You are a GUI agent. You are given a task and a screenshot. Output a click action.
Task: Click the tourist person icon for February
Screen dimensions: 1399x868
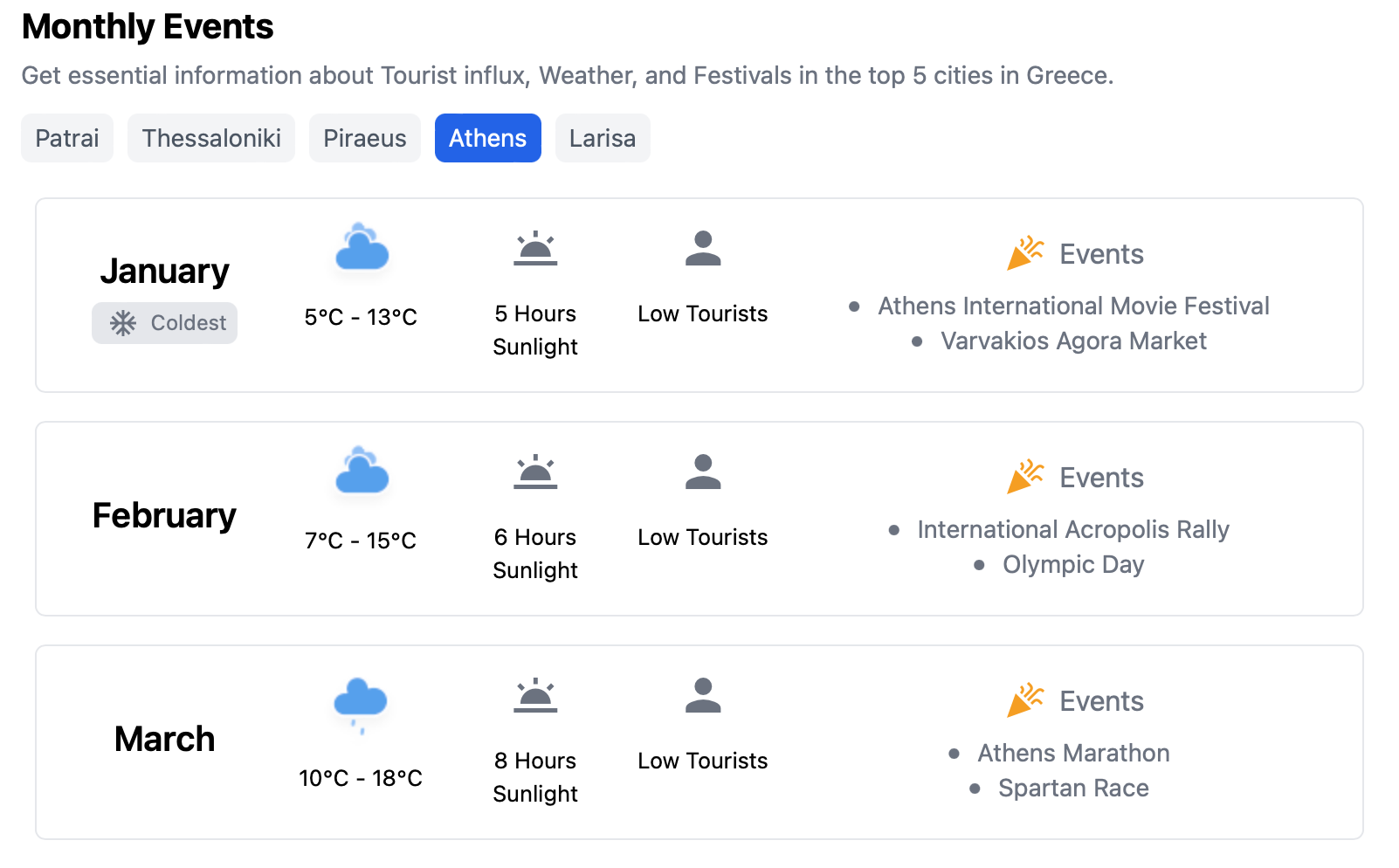pos(703,472)
